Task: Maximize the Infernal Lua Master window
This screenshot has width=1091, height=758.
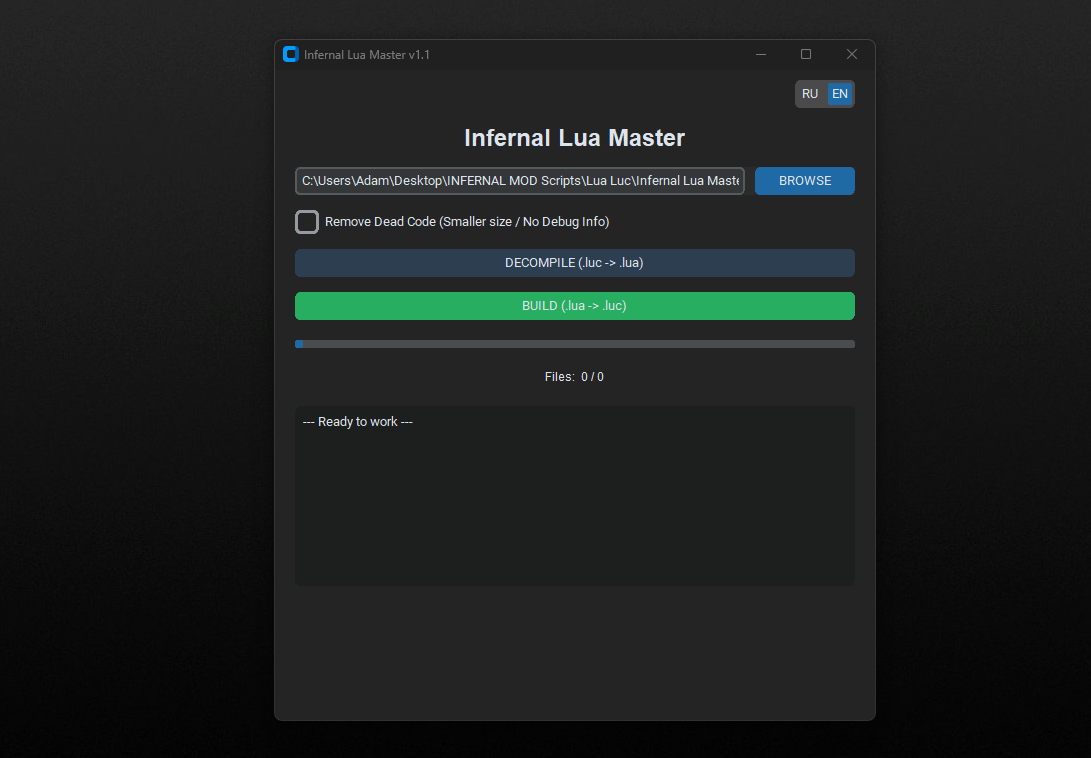Action: click(806, 54)
